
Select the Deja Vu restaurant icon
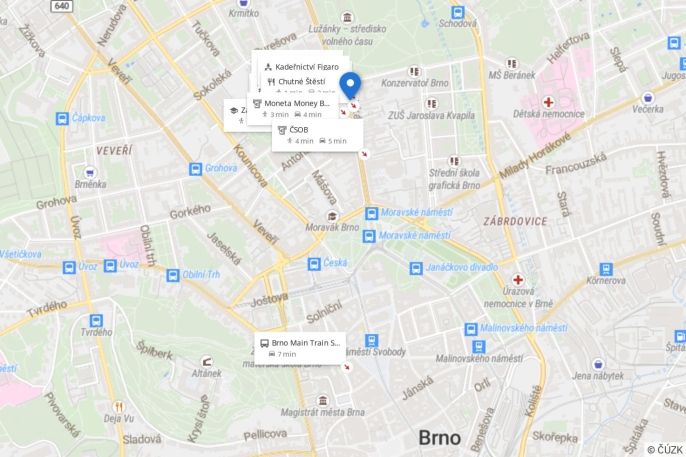(x=118, y=407)
